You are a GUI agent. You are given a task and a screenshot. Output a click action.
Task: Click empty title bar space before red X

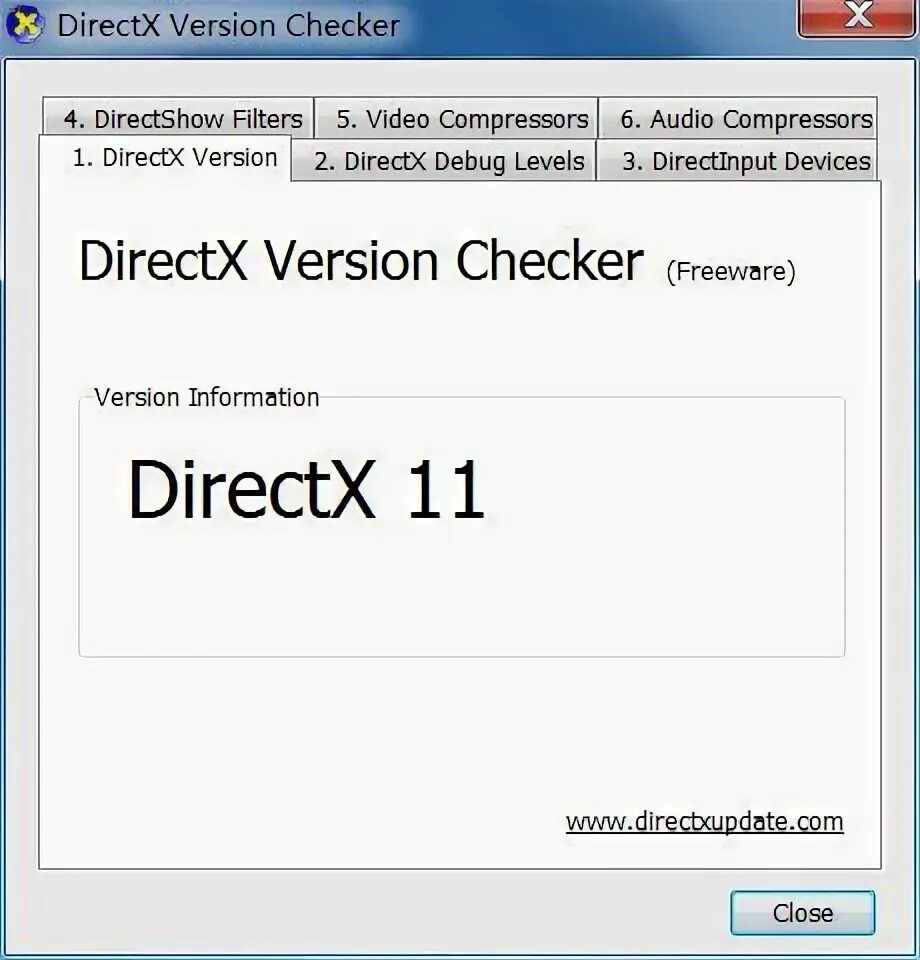(600, 24)
